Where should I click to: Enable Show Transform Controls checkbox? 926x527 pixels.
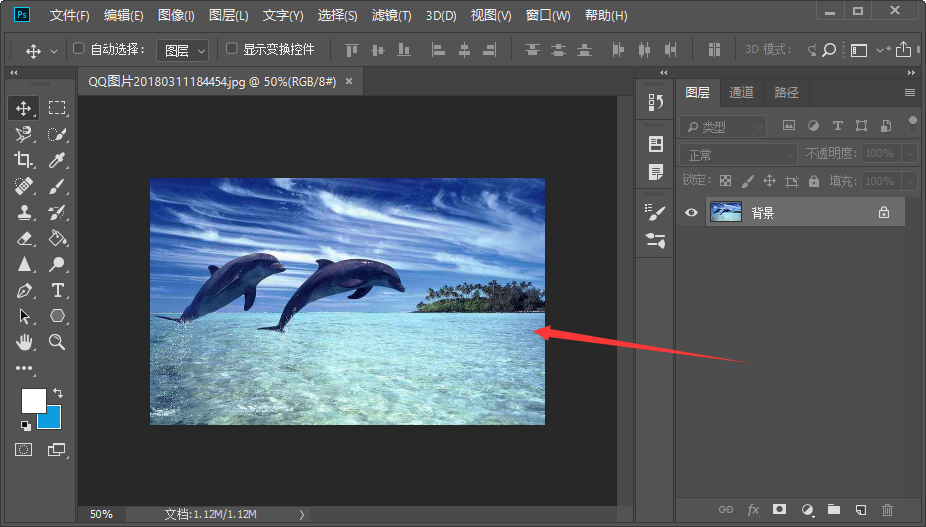click(232, 48)
